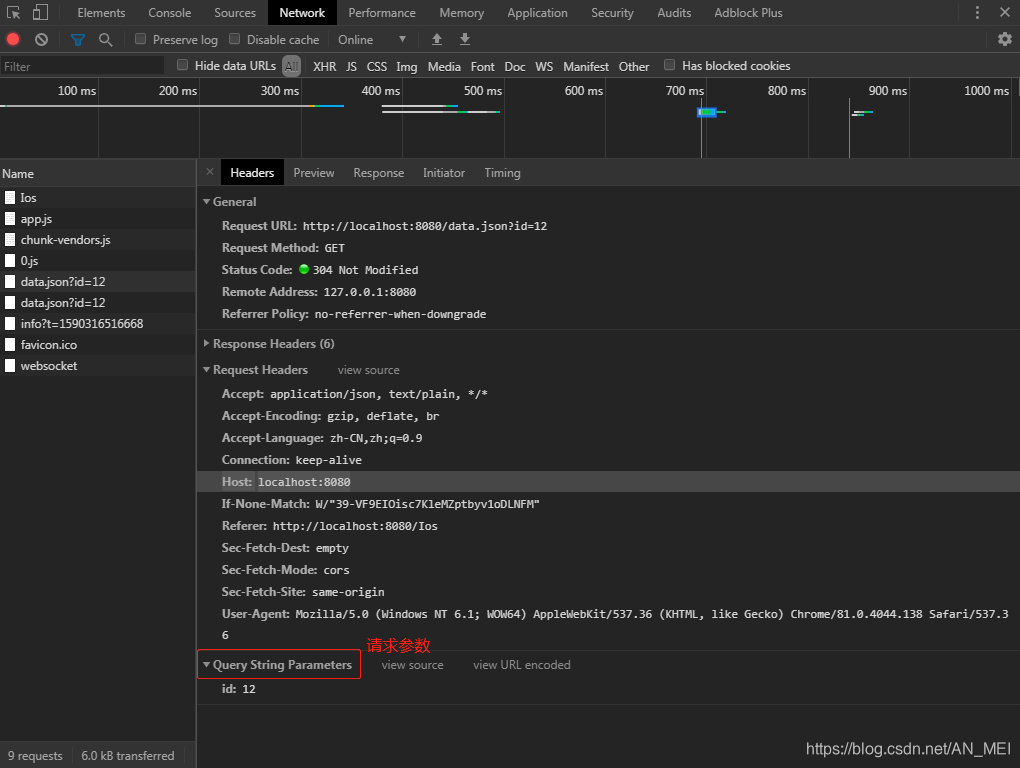Filter requests by WS type
This screenshot has width=1020, height=768.
544,66
